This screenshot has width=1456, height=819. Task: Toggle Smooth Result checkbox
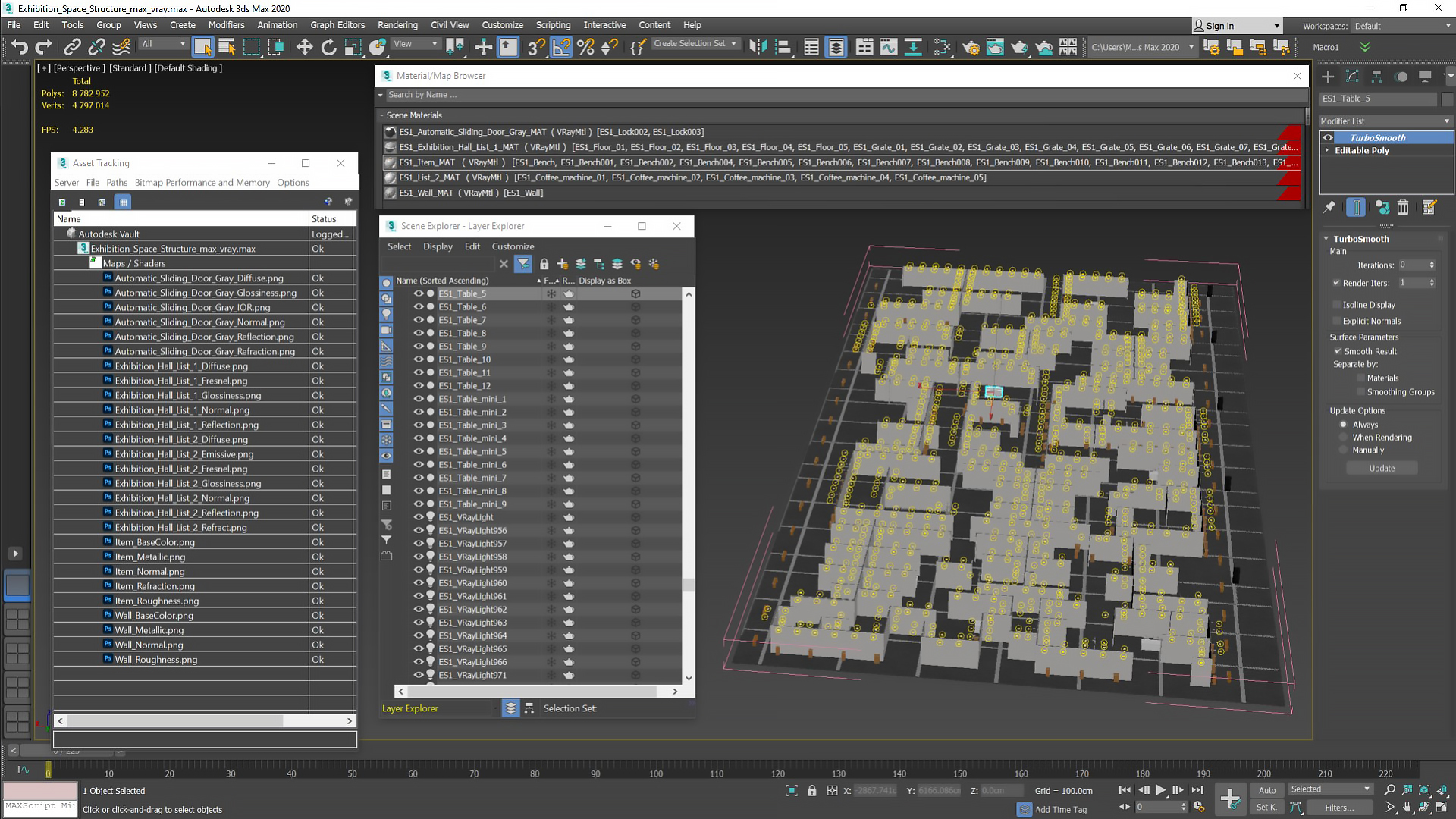pos(1338,351)
